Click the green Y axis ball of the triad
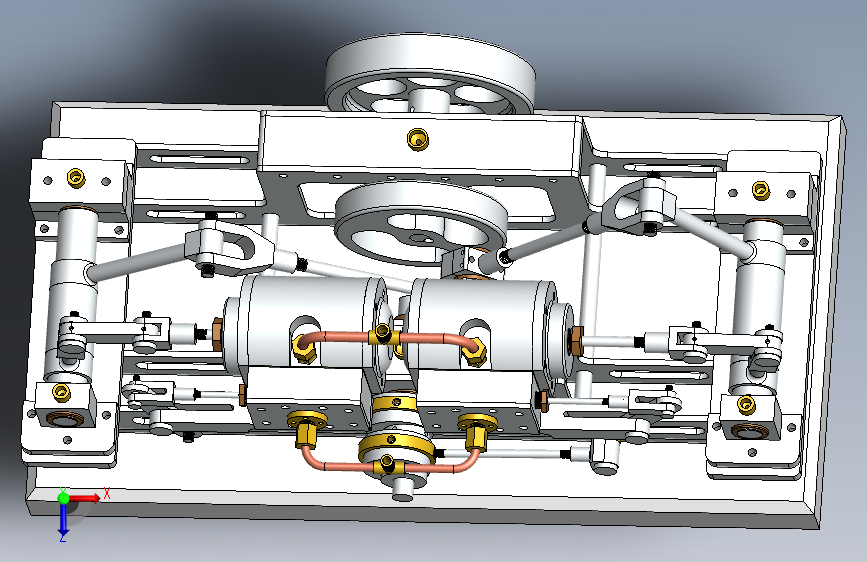This screenshot has height=562, width=867. tap(63, 497)
